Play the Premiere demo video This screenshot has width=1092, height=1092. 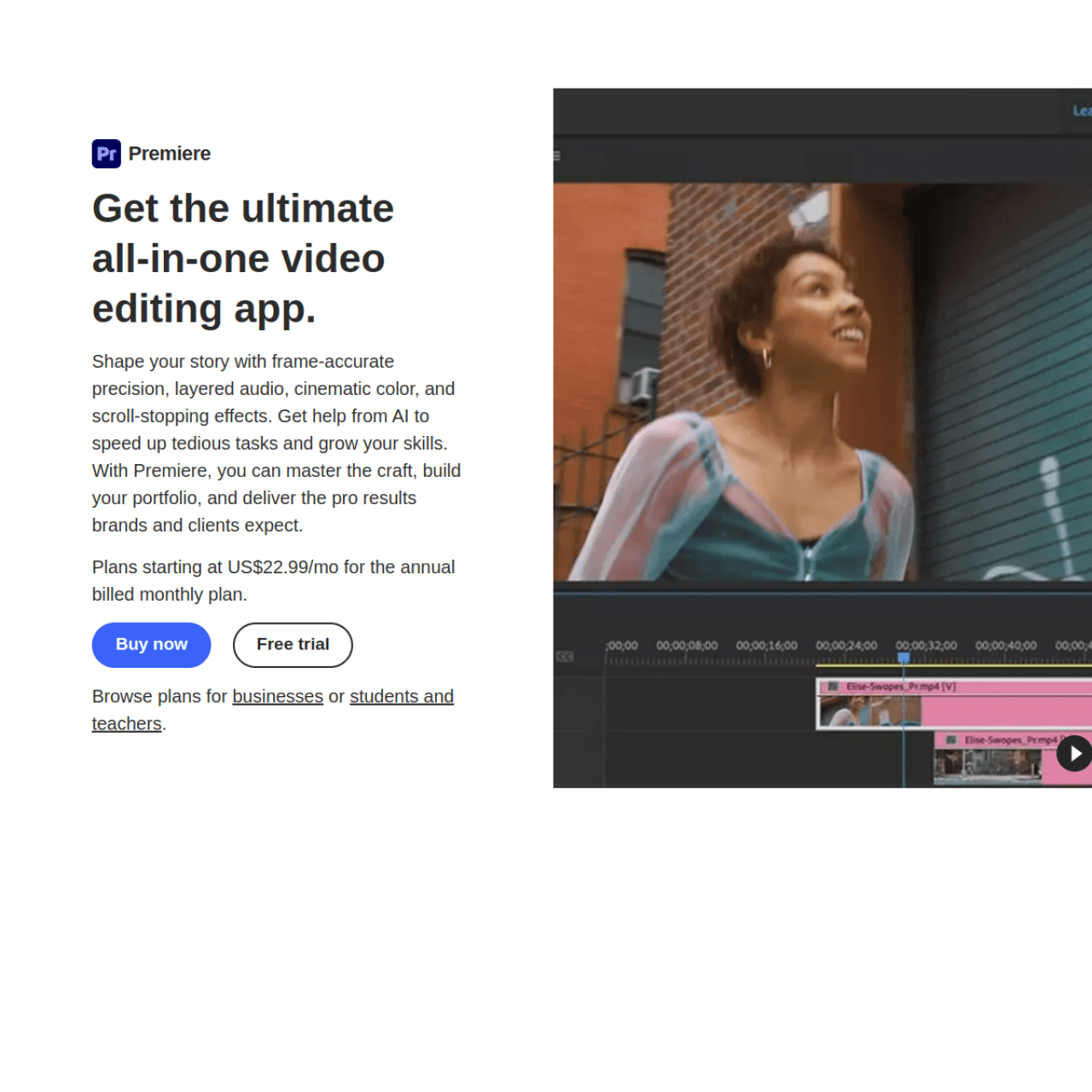[1075, 753]
